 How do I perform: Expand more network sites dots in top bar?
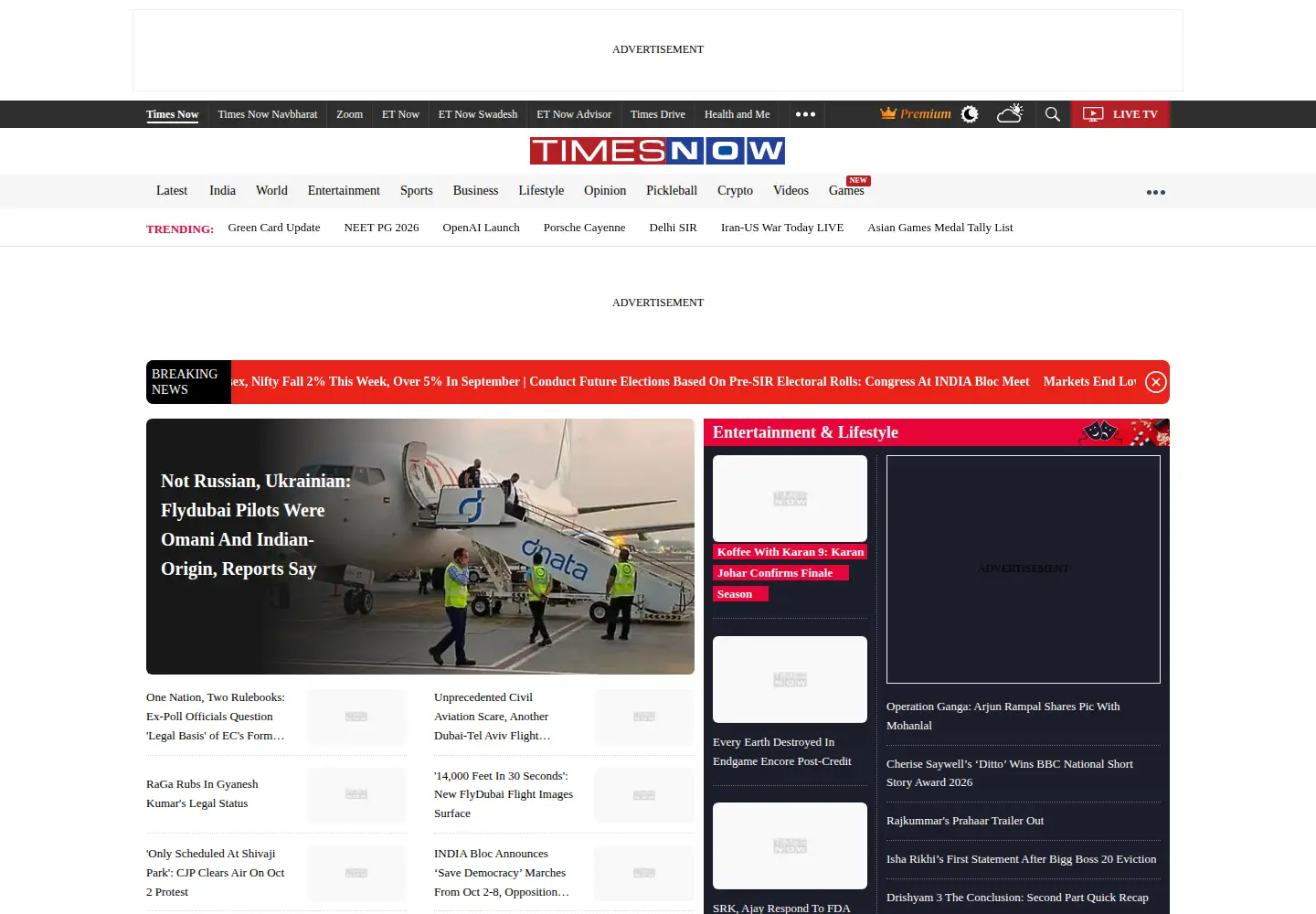point(805,114)
